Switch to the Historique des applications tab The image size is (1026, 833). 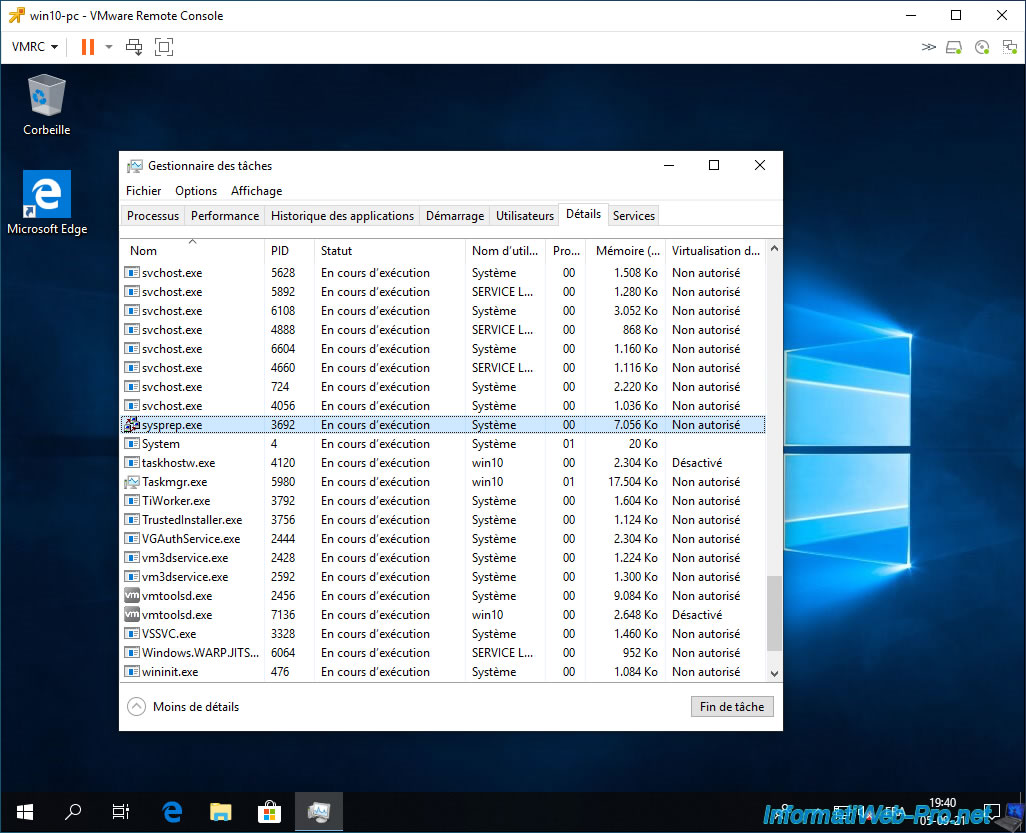click(x=342, y=215)
